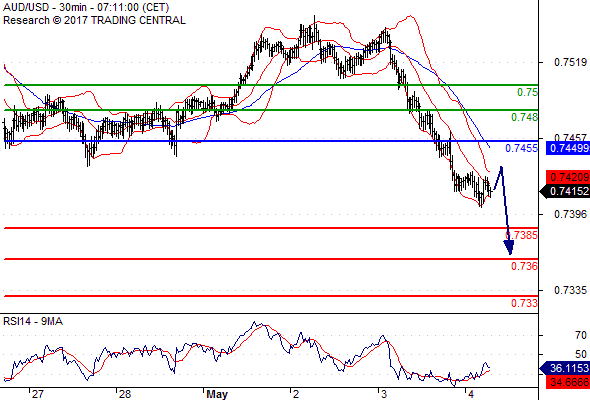Click the 27 date axis marker

tap(37, 394)
